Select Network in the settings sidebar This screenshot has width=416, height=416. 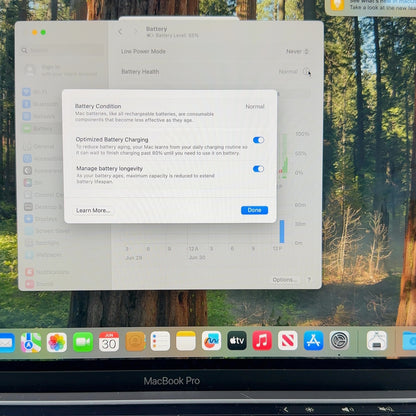(x=39, y=116)
